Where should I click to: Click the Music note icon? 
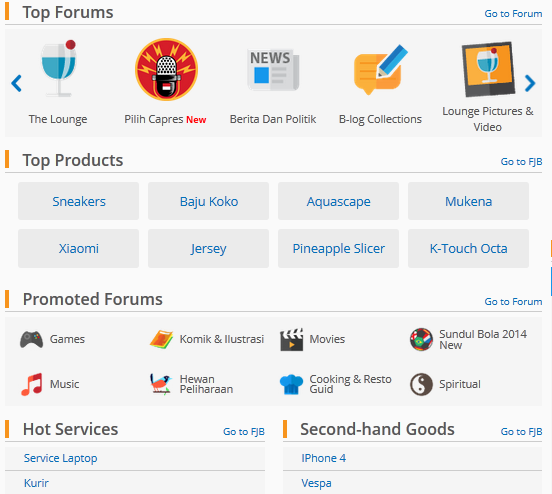click(32, 384)
